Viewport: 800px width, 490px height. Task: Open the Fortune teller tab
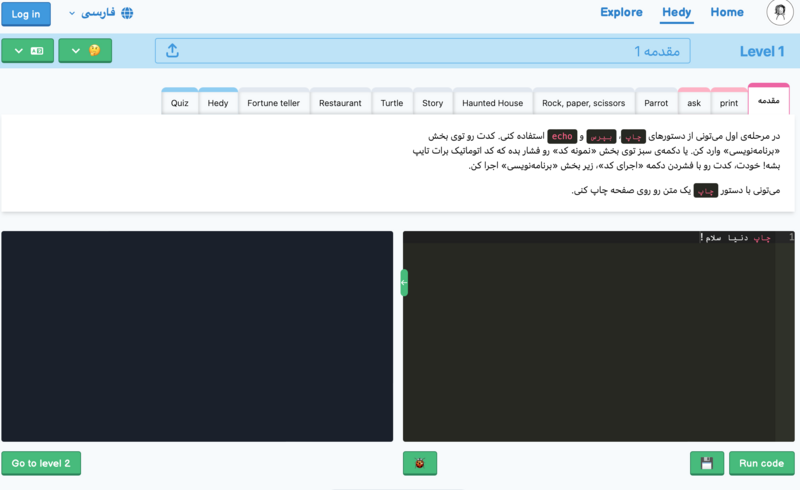[x=273, y=103]
